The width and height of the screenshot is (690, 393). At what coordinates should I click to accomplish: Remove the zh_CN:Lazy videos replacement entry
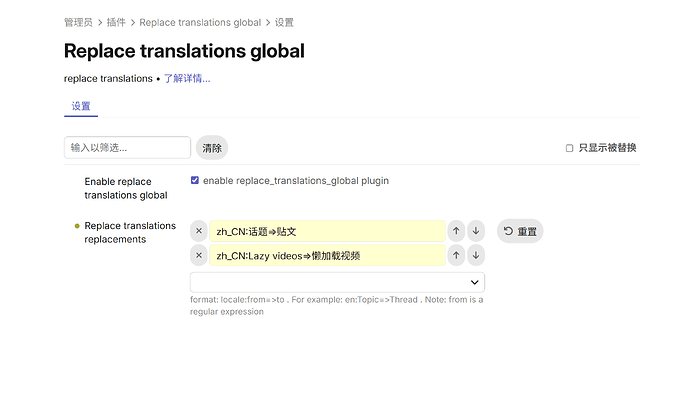tap(199, 255)
